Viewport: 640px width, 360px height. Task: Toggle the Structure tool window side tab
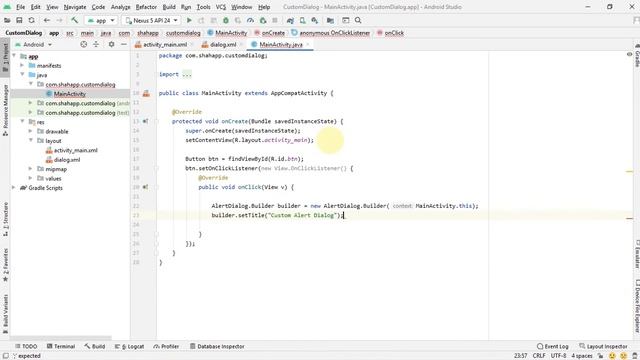coord(5,219)
